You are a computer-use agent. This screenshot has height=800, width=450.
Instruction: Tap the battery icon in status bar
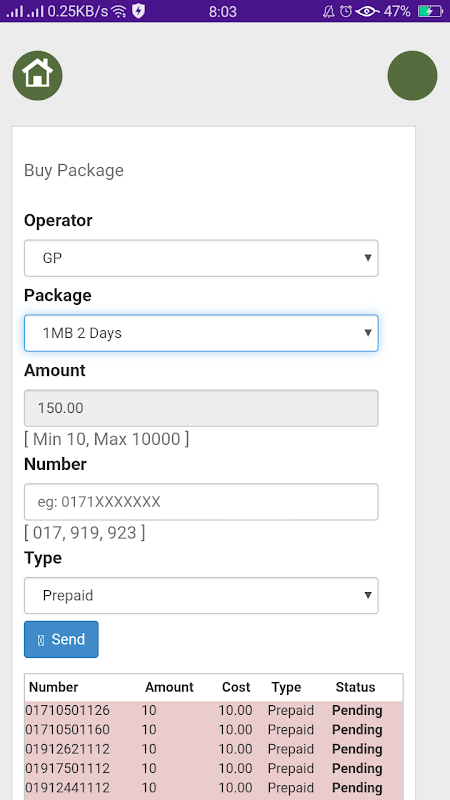(430, 11)
